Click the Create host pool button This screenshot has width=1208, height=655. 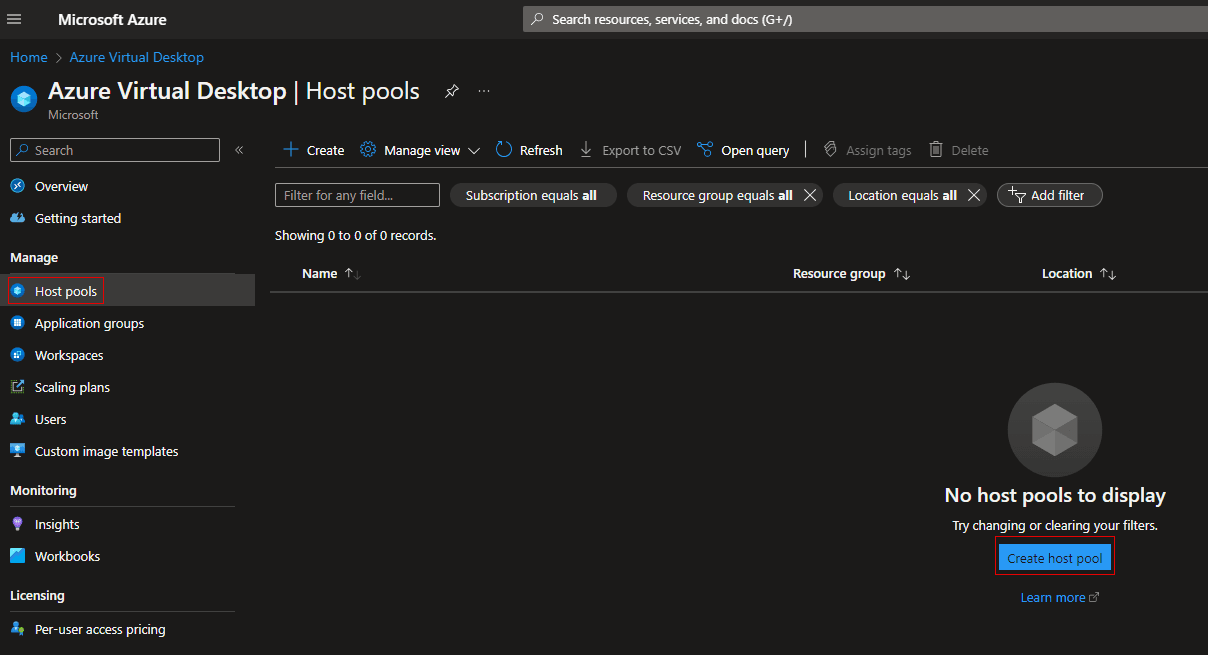point(1054,558)
